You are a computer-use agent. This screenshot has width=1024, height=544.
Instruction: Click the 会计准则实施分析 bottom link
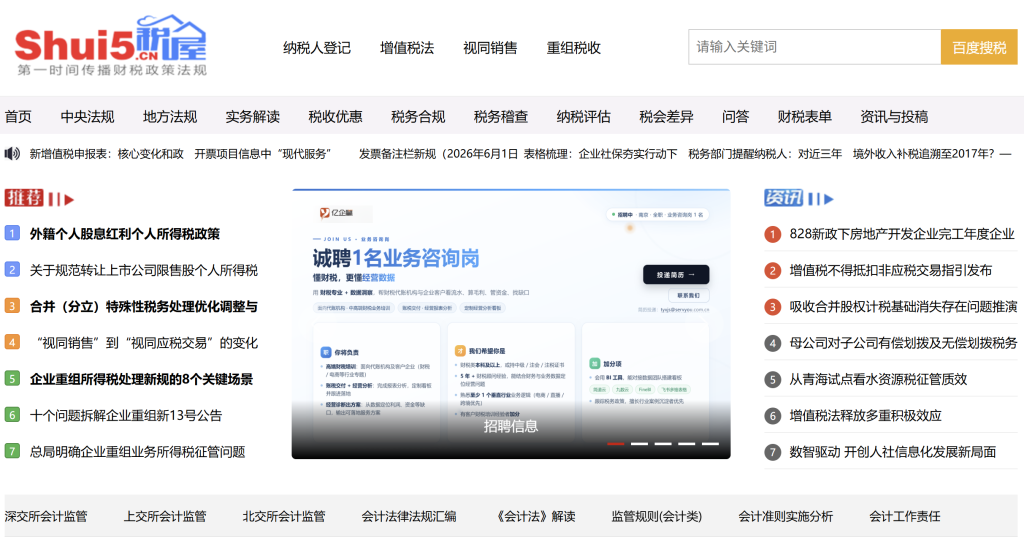[786, 517]
